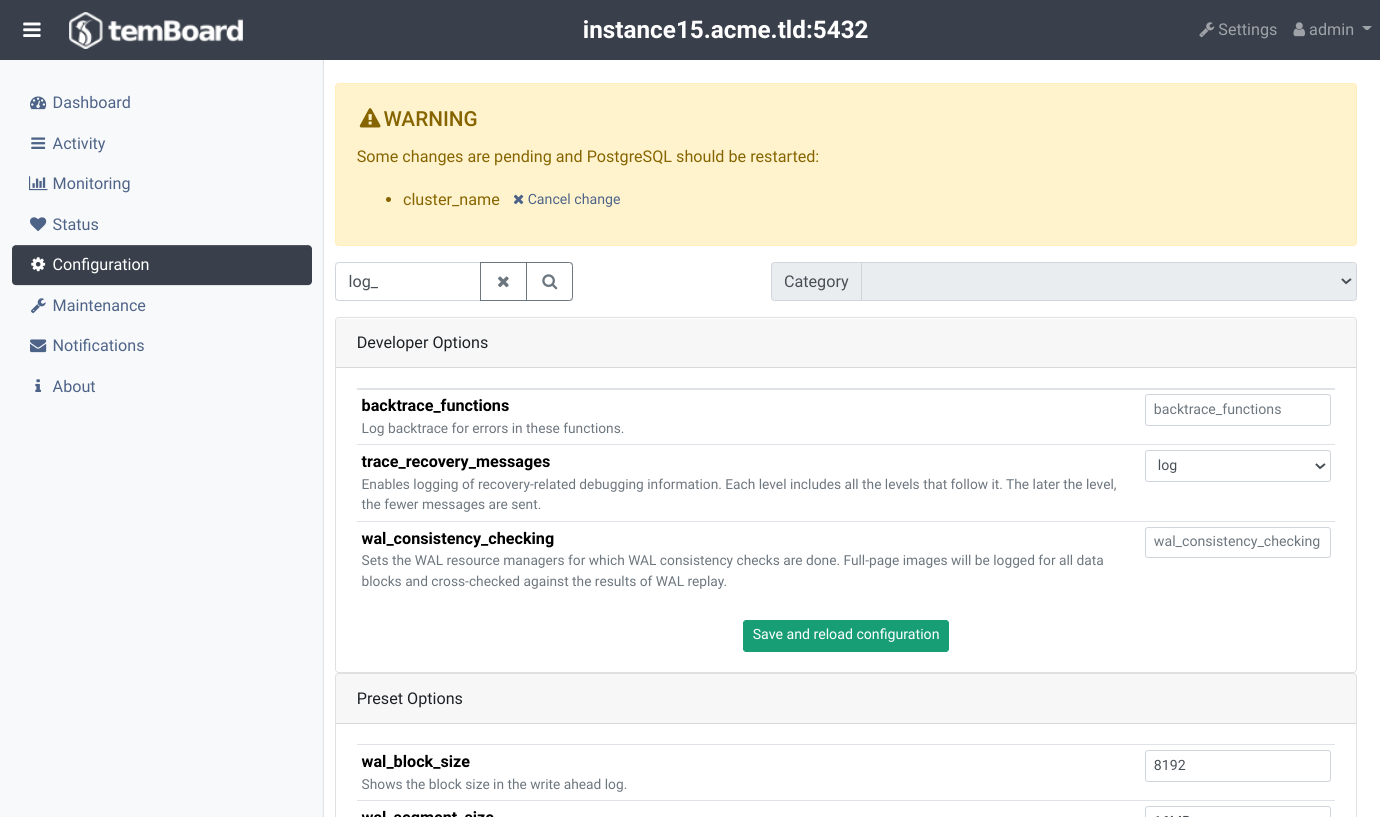
Task: Click the WARNING triangle icon
Action: tap(369, 119)
